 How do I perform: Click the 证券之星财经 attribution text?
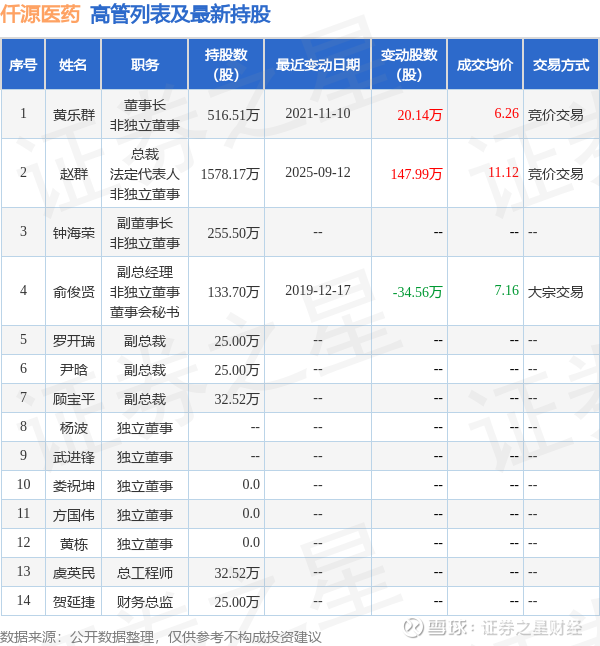point(532,628)
